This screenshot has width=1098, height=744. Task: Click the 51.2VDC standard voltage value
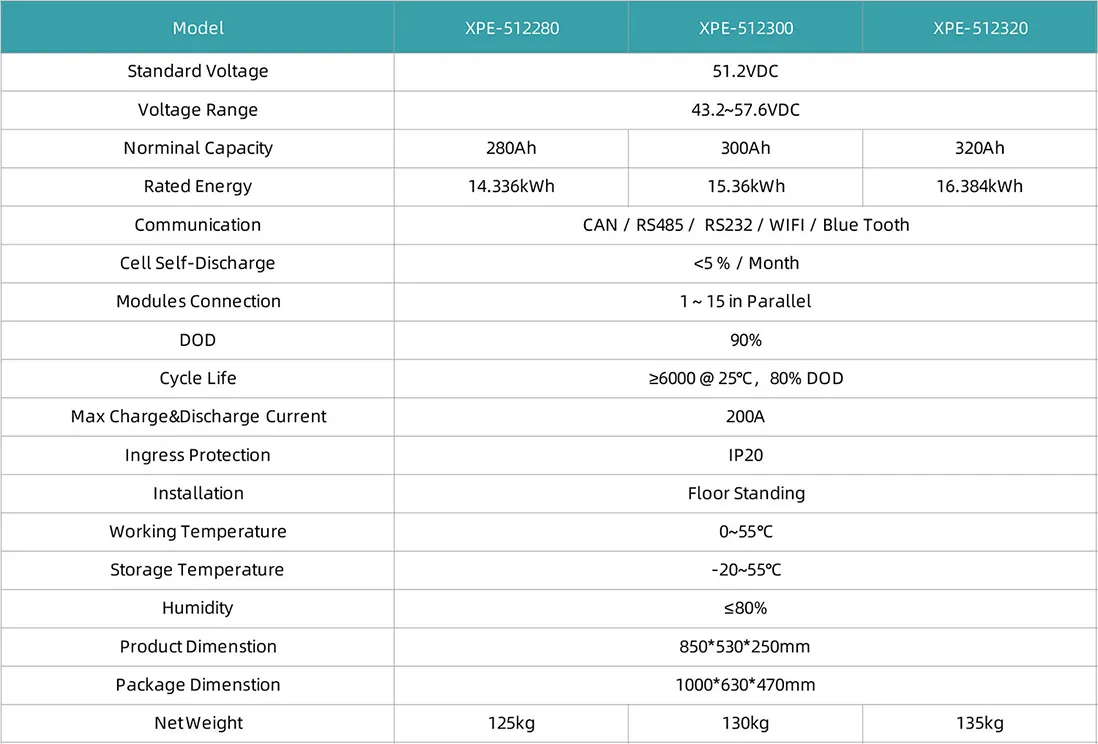tap(746, 71)
